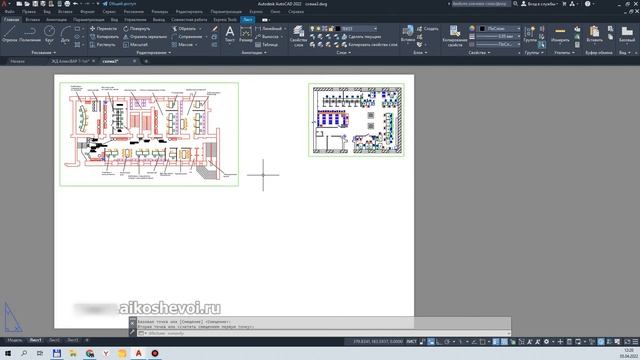Expand the Редактирование panel
Viewport: 640px width, 360px height.
click(x=153, y=53)
